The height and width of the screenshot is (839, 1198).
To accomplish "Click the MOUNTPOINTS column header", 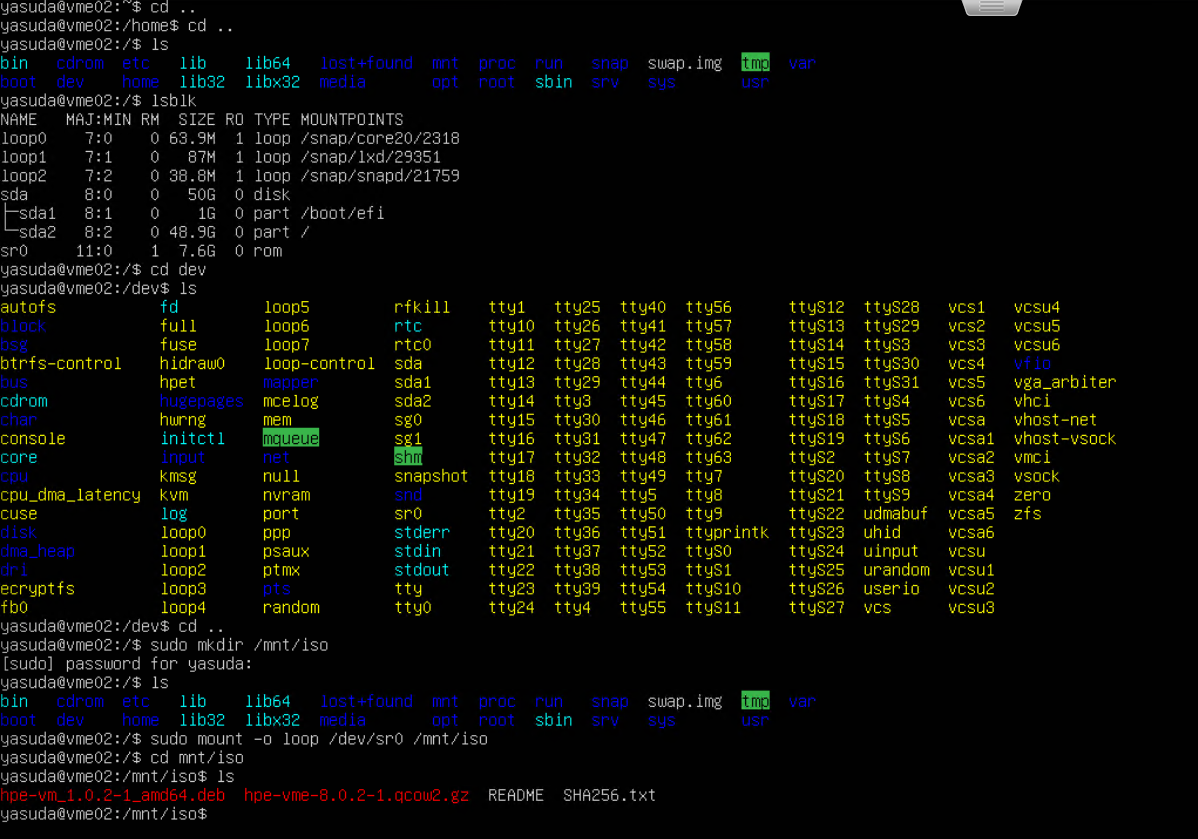I will click(352, 119).
